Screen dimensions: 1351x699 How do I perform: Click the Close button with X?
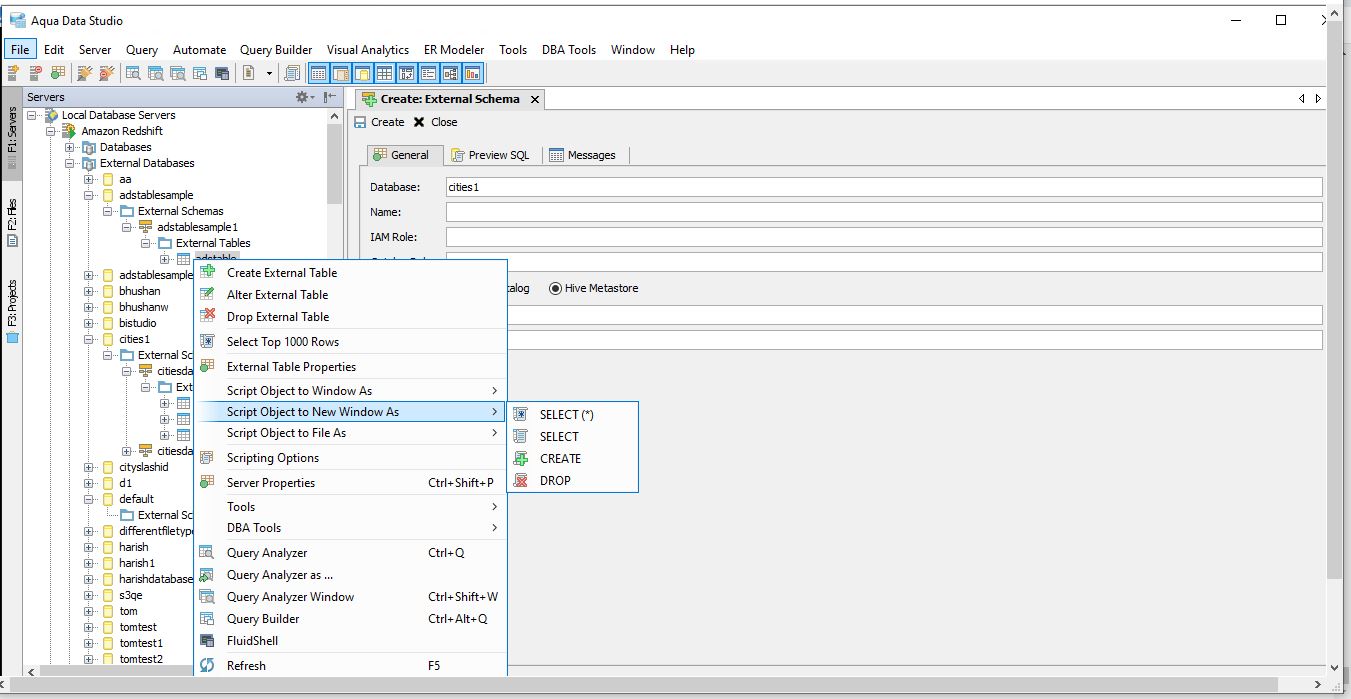435,122
